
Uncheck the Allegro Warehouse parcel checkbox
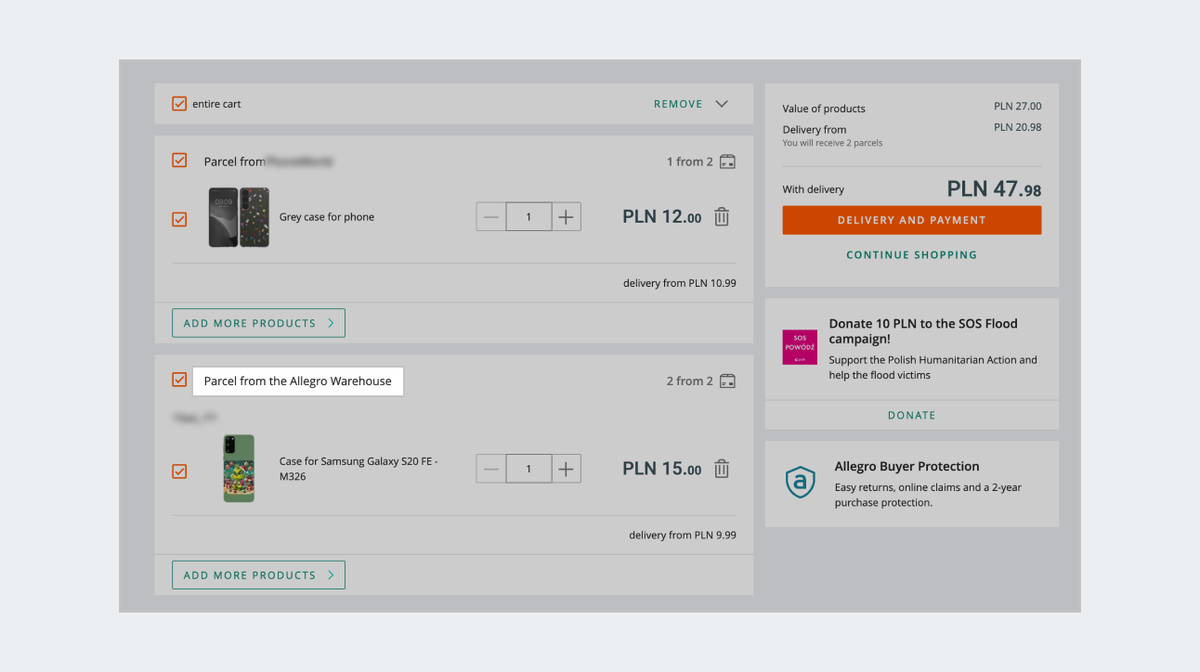click(179, 380)
